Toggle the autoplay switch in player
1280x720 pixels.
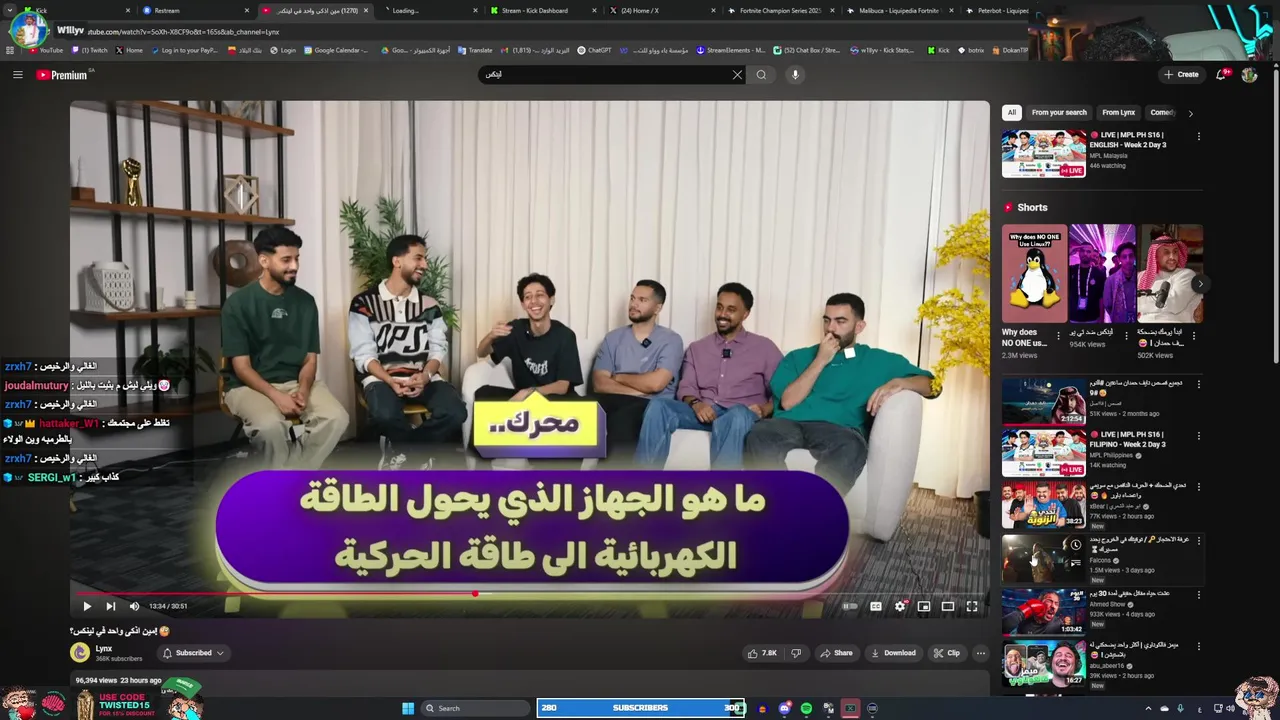click(x=850, y=606)
